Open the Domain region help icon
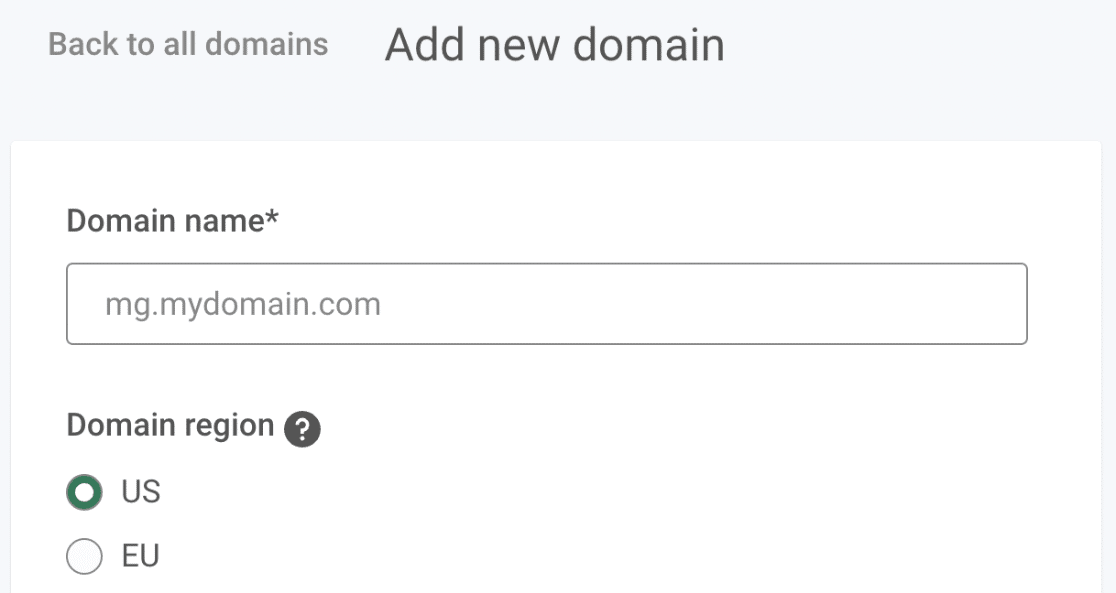This screenshot has width=1116, height=593. point(302,429)
